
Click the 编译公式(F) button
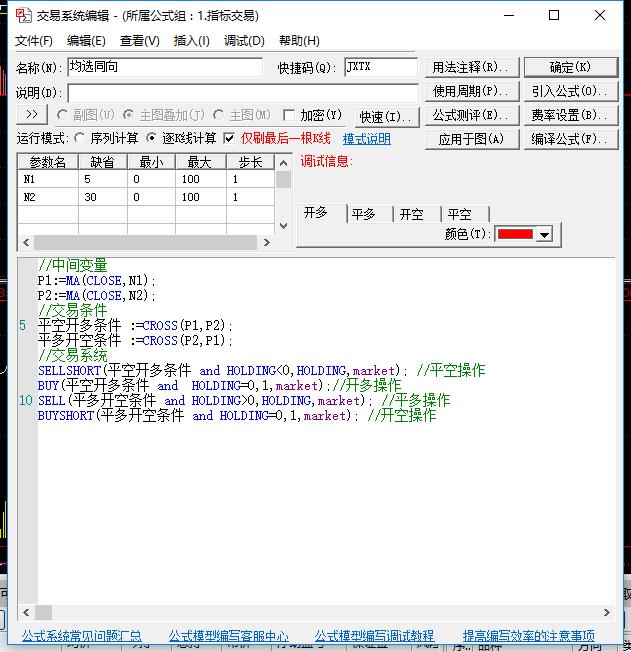tap(571, 139)
